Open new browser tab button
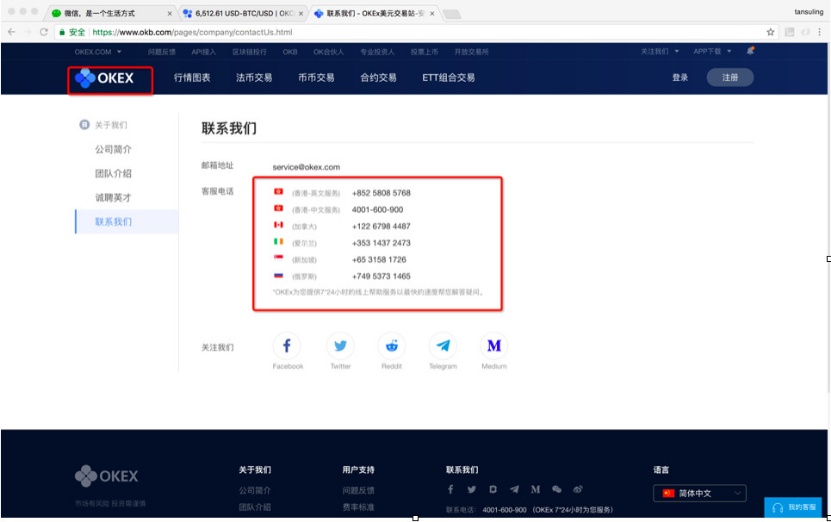This screenshot has height=522, width=831. (452, 14)
